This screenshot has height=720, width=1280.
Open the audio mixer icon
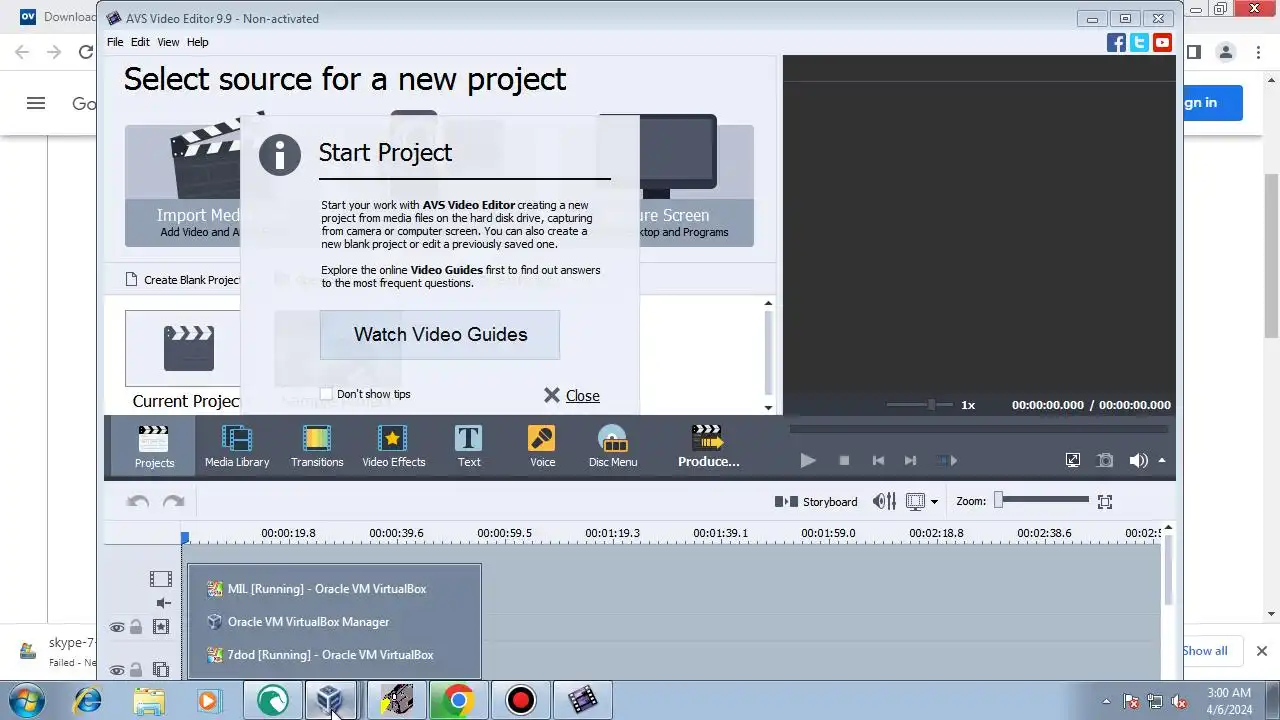[x=884, y=501]
